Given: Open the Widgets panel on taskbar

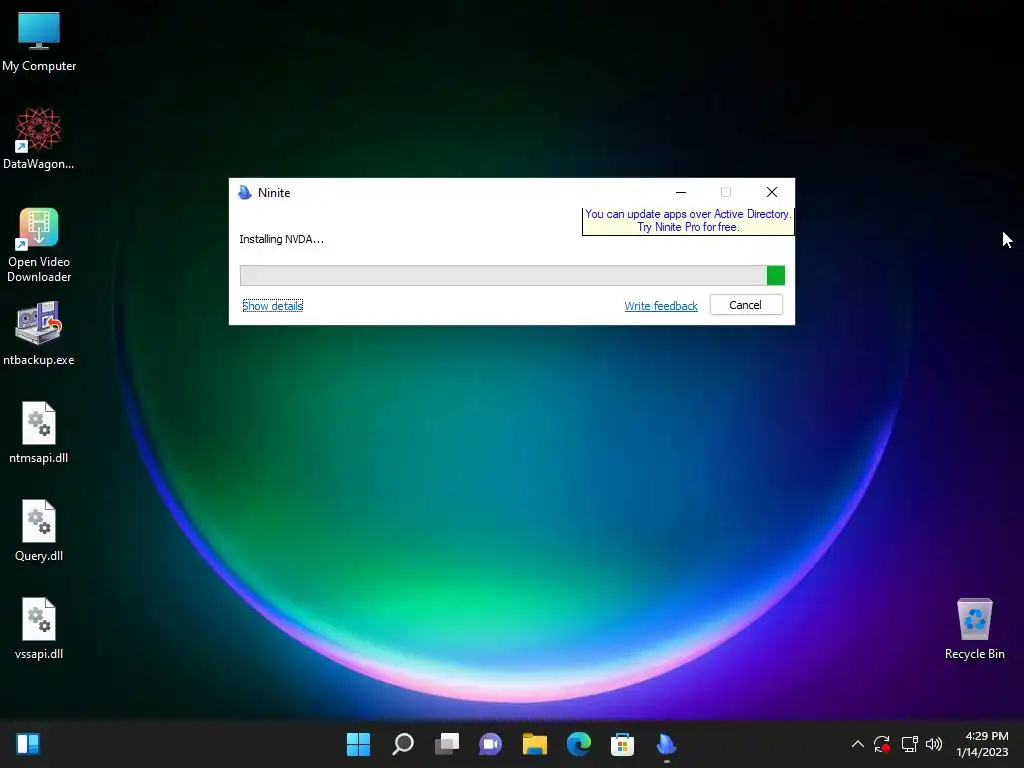Looking at the screenshot, I should click(28, 744).
